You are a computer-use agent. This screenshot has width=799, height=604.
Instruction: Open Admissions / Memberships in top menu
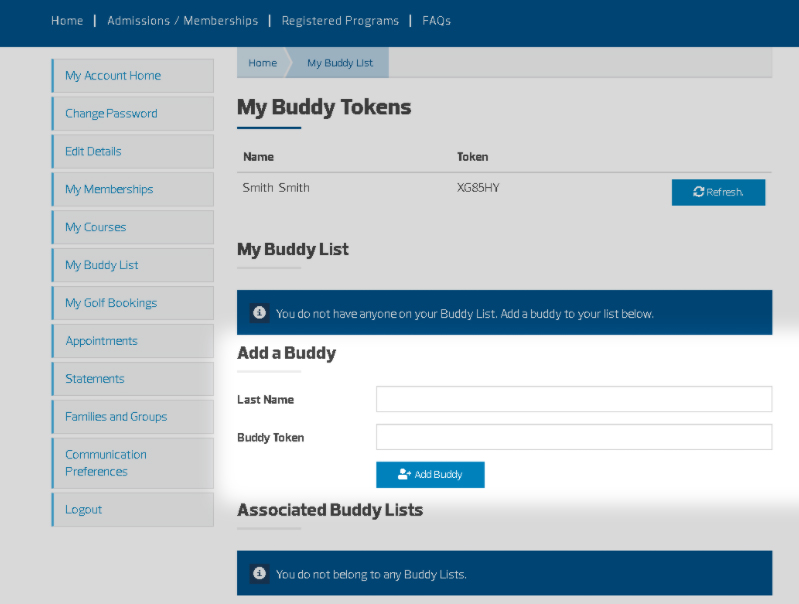pos(182,20)
